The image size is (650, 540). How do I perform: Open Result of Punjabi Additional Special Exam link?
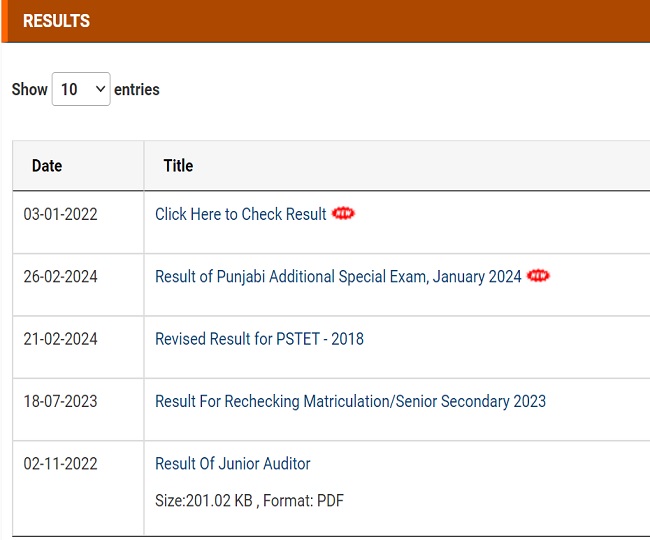[338, 276]
